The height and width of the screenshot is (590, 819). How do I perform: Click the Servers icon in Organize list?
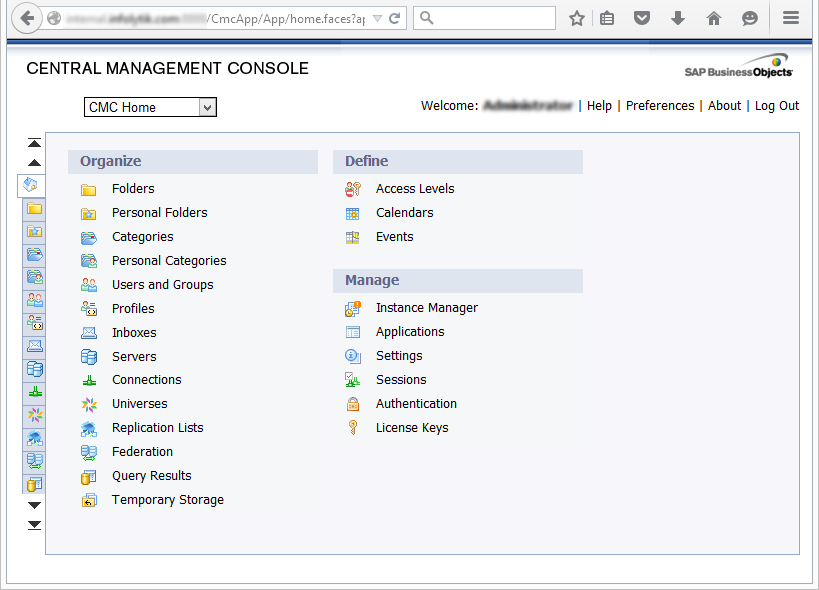pos(89,357)
